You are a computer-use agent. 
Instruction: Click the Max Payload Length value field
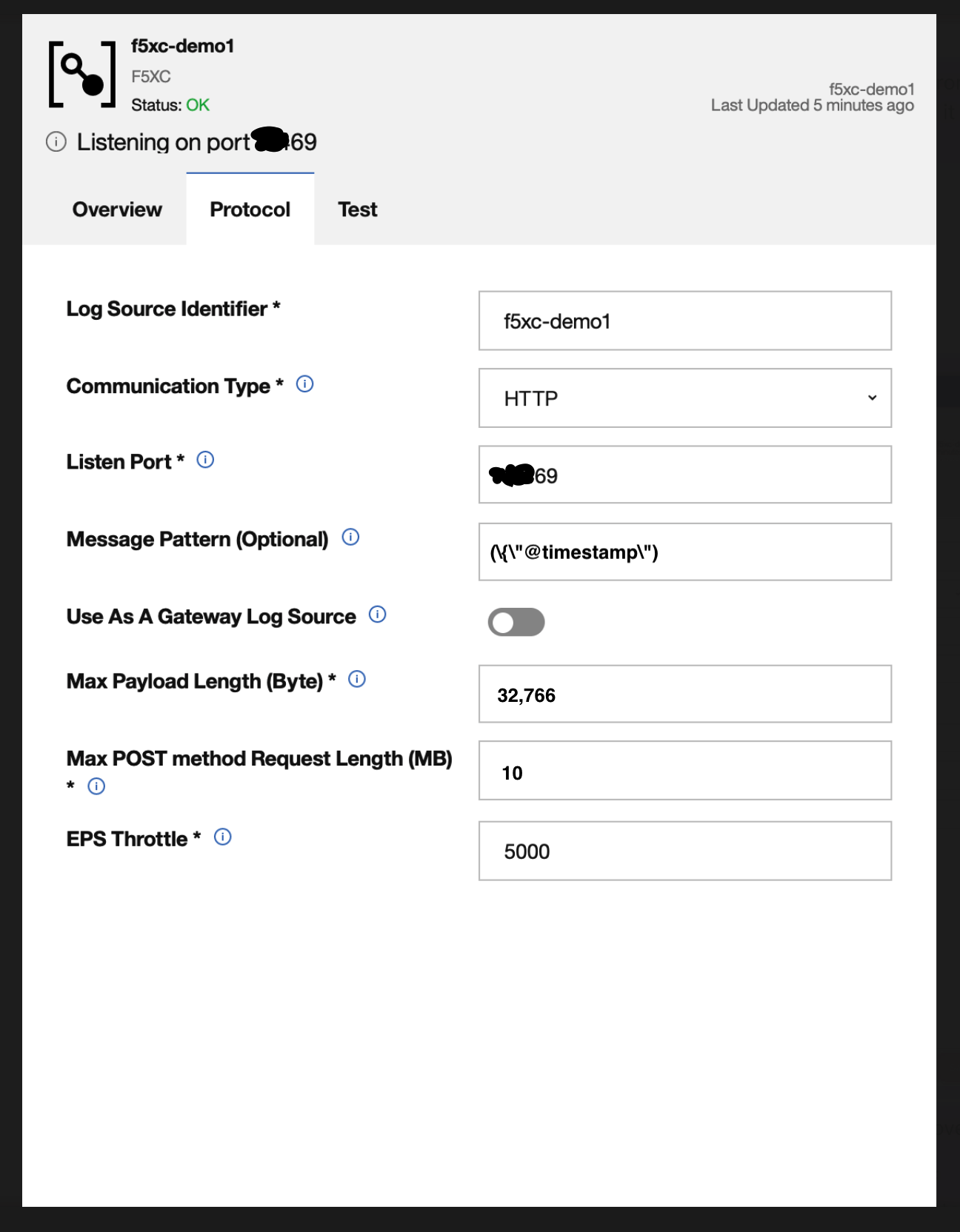point(684,694)
